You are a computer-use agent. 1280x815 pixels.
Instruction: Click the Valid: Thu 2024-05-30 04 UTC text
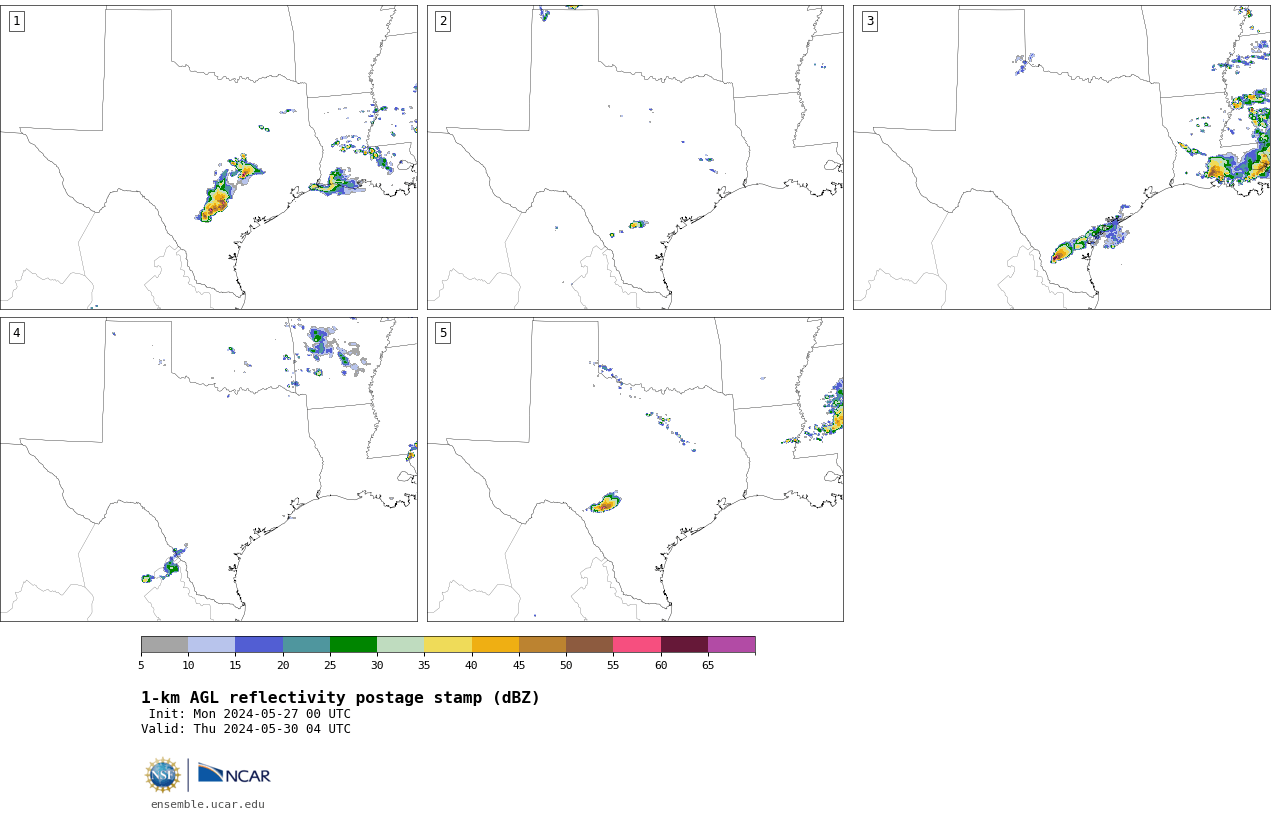[246, 729]
